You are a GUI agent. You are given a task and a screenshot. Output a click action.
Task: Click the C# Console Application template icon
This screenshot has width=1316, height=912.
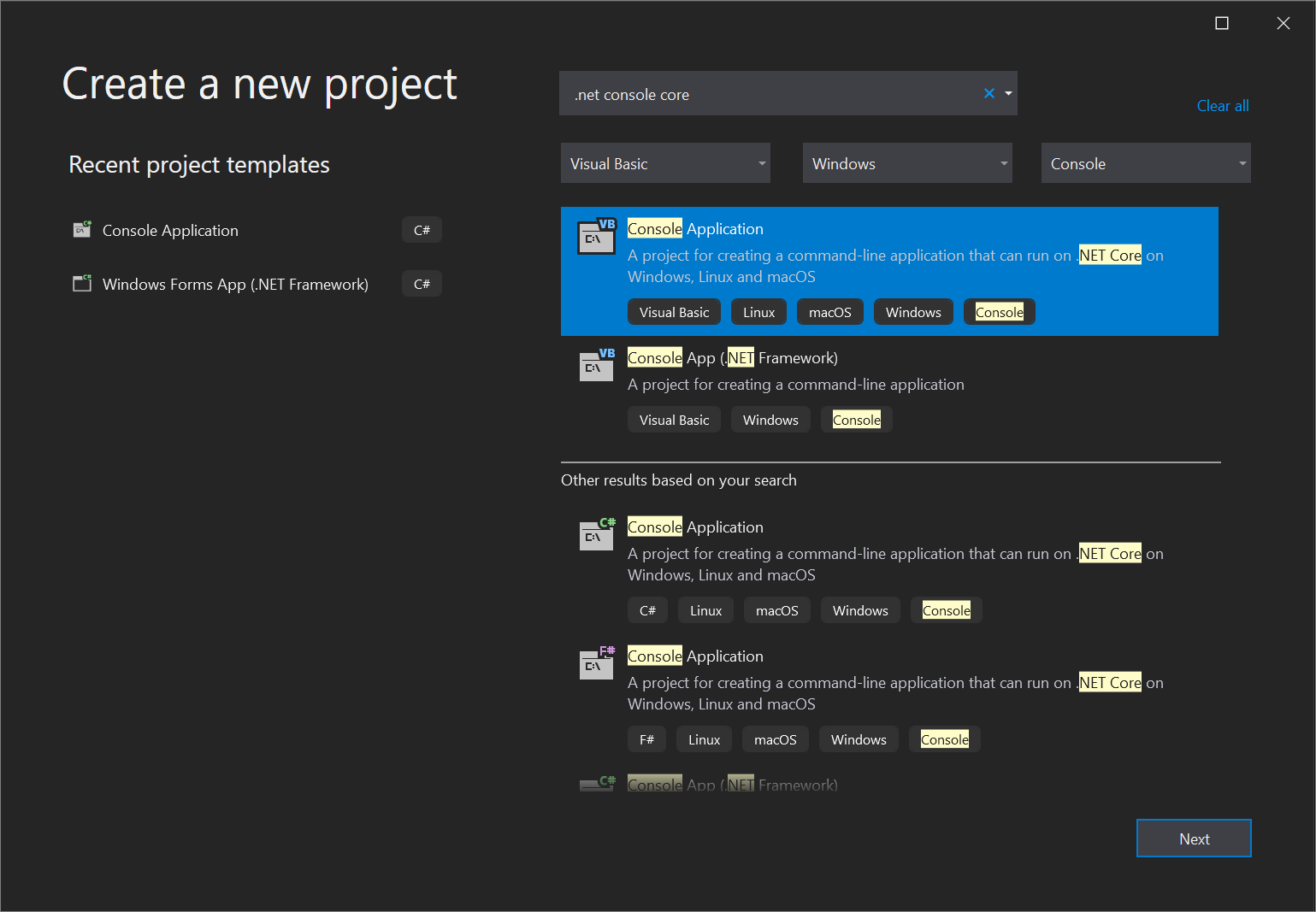596,534
